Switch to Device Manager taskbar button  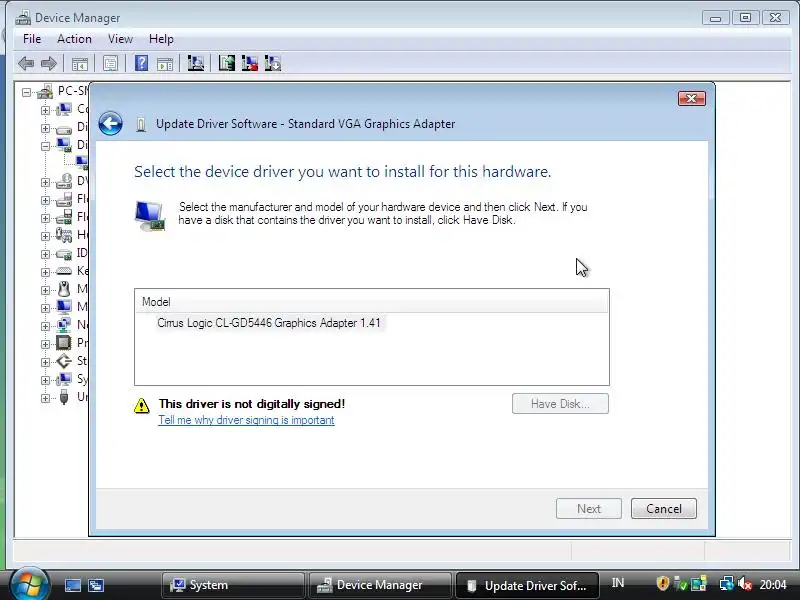380,585
